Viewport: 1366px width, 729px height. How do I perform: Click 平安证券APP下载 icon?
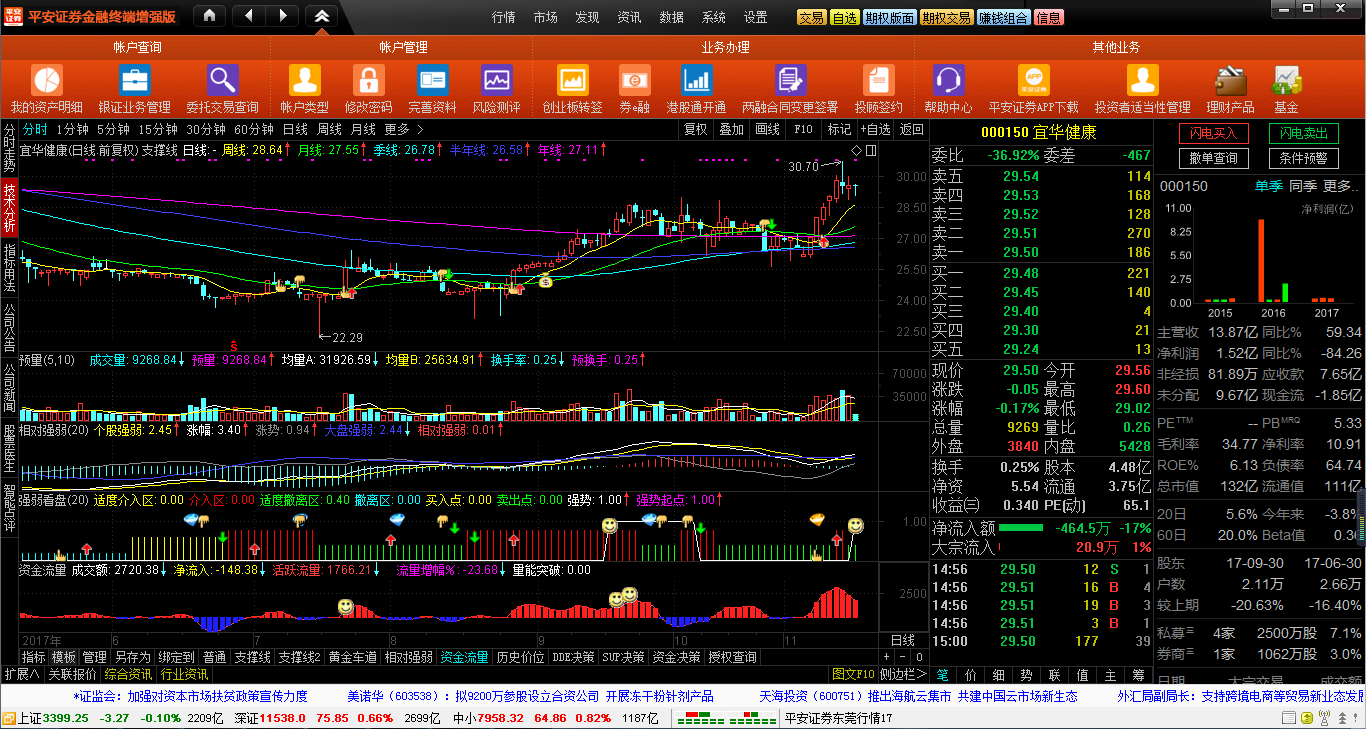1033,80
